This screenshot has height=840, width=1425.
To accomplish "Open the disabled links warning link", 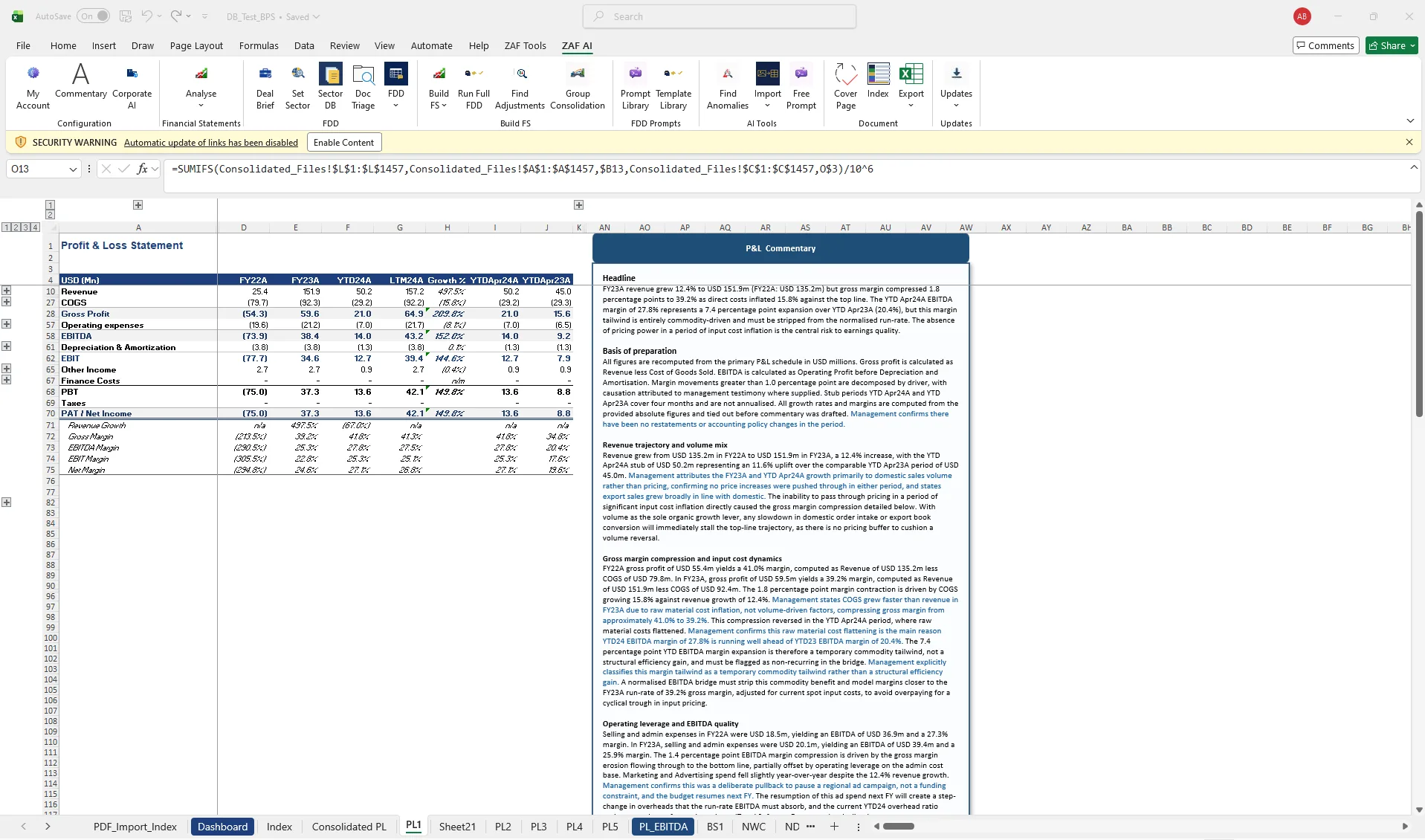I will click(210, 143).
